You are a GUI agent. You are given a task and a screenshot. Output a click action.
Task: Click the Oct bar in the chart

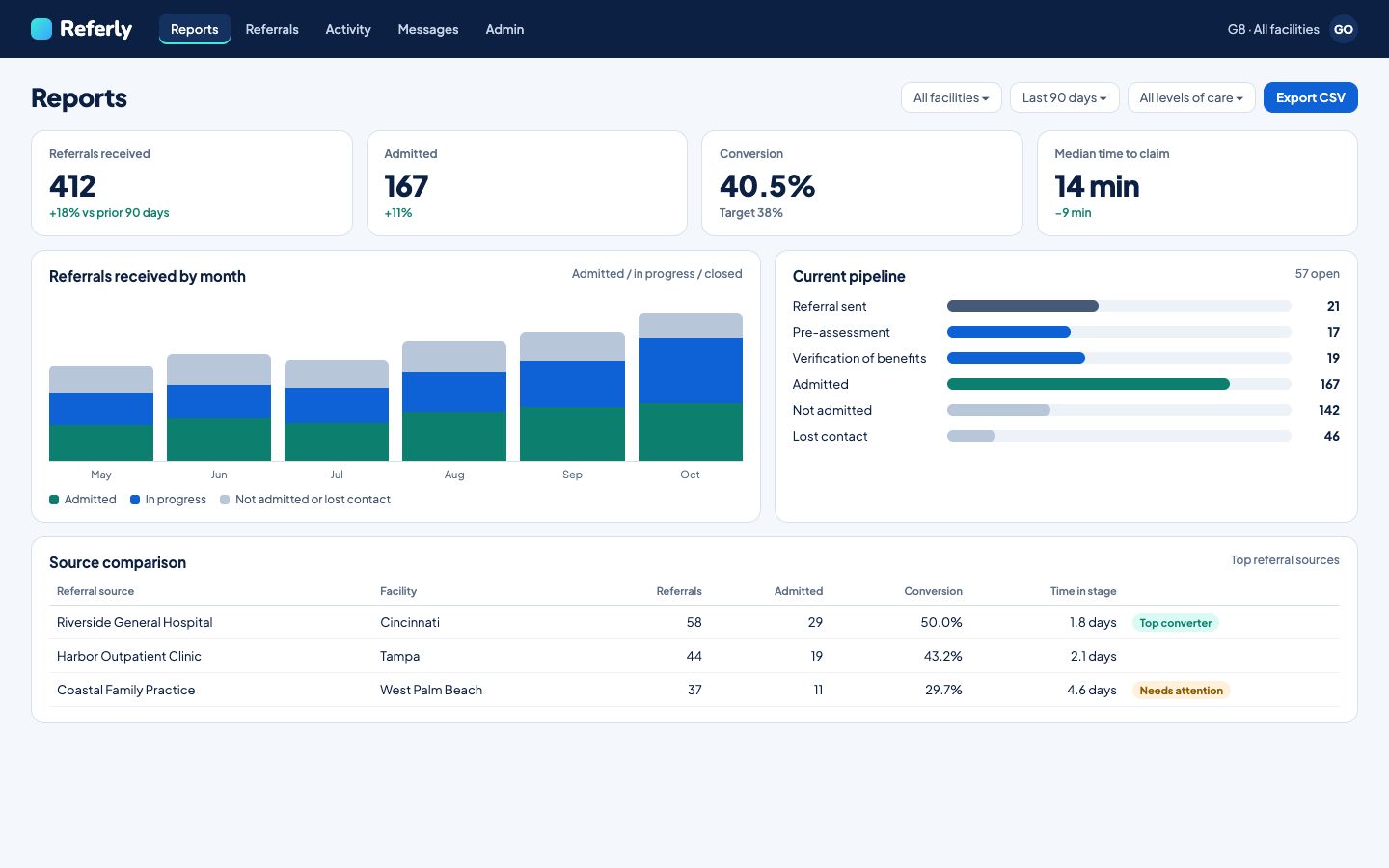tap(691, 387)
